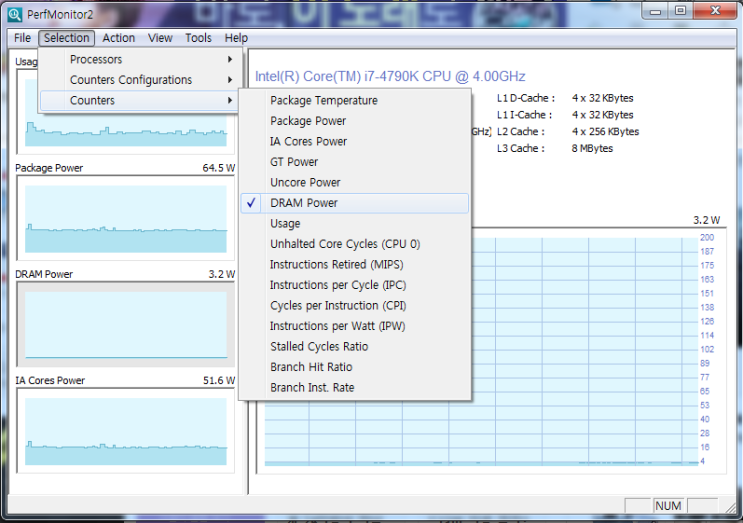Image resolution: width=743 pixels, height=523 pixels.
Task: Click the 51.6 W IA Cores value
Action: (218, 380)
